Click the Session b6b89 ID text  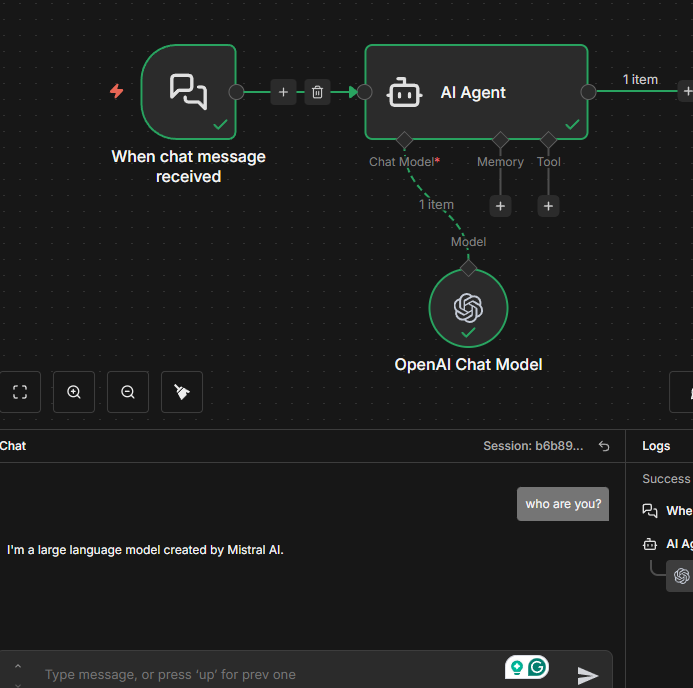(x=533, y=446)
